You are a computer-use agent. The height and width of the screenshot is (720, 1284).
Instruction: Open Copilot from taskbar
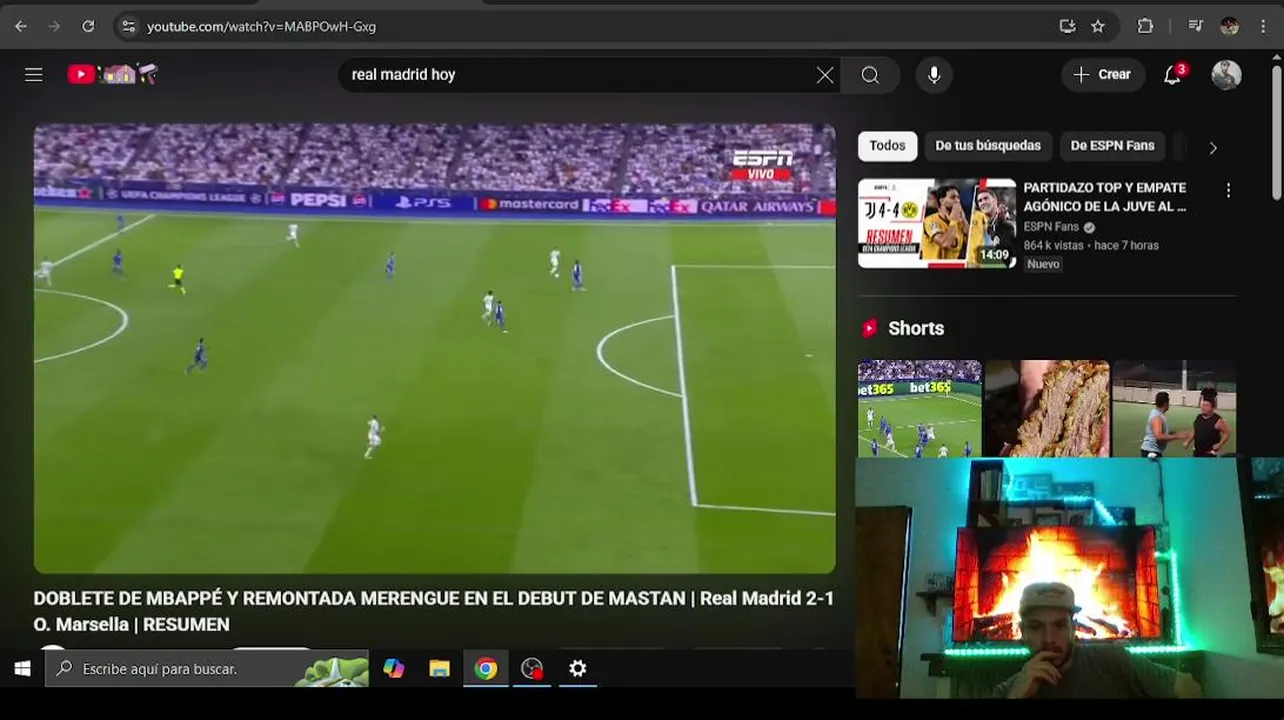(x=393, y=669)
